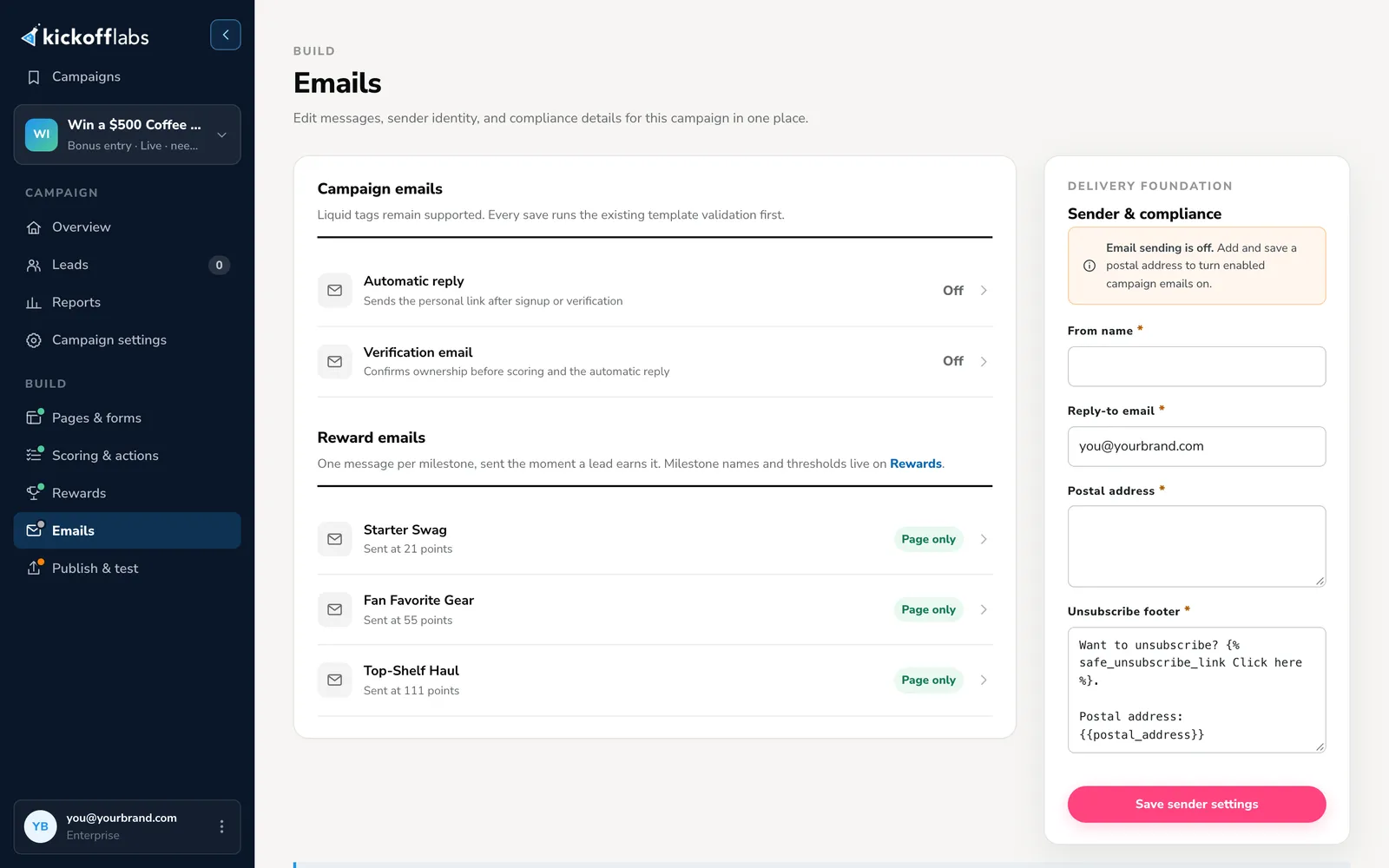1389x868 pixels.
Task: Select Reports in the sidebar
Action: click(x=127, y=302)
